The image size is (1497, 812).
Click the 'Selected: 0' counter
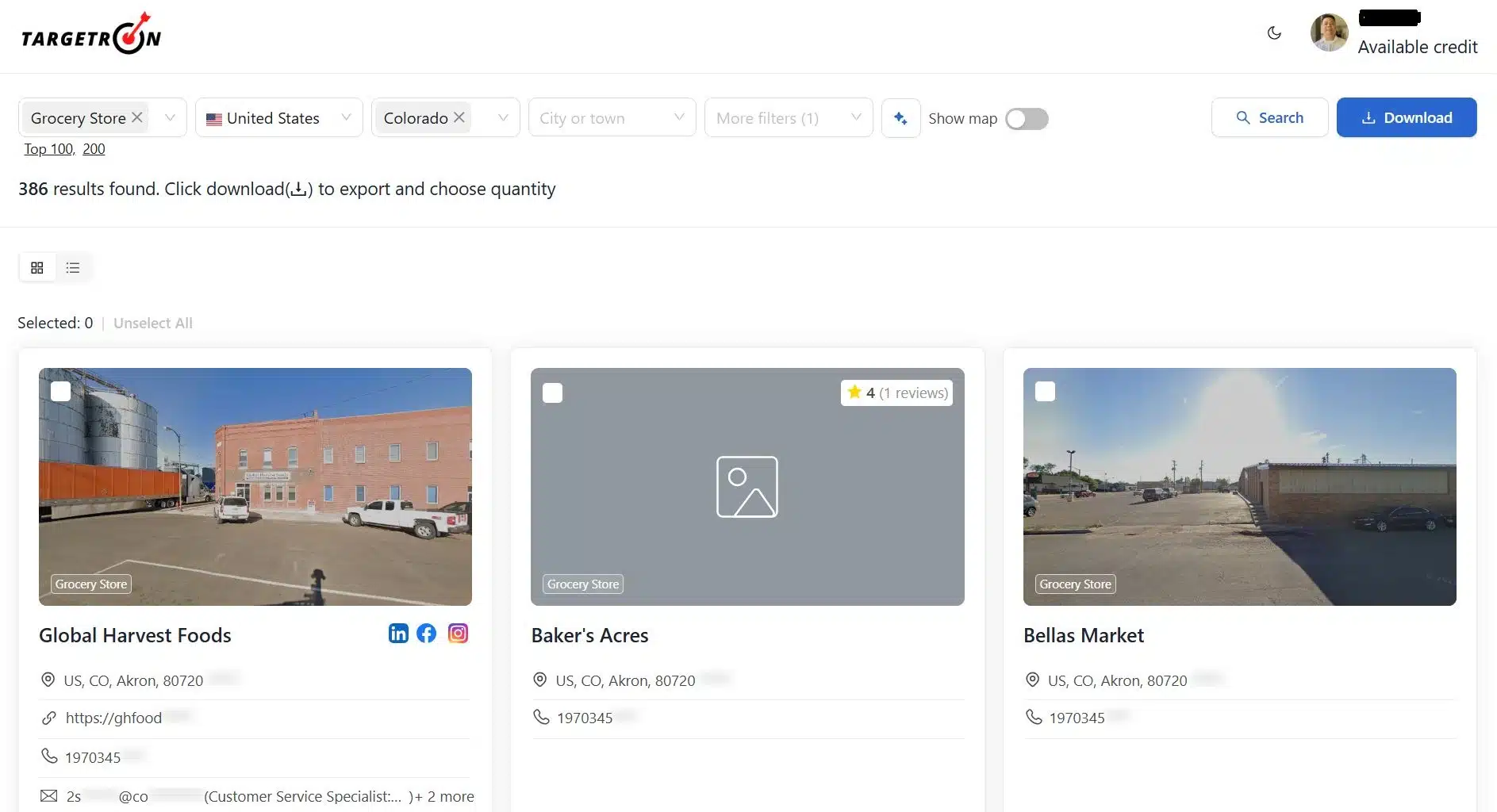[56, 323]
